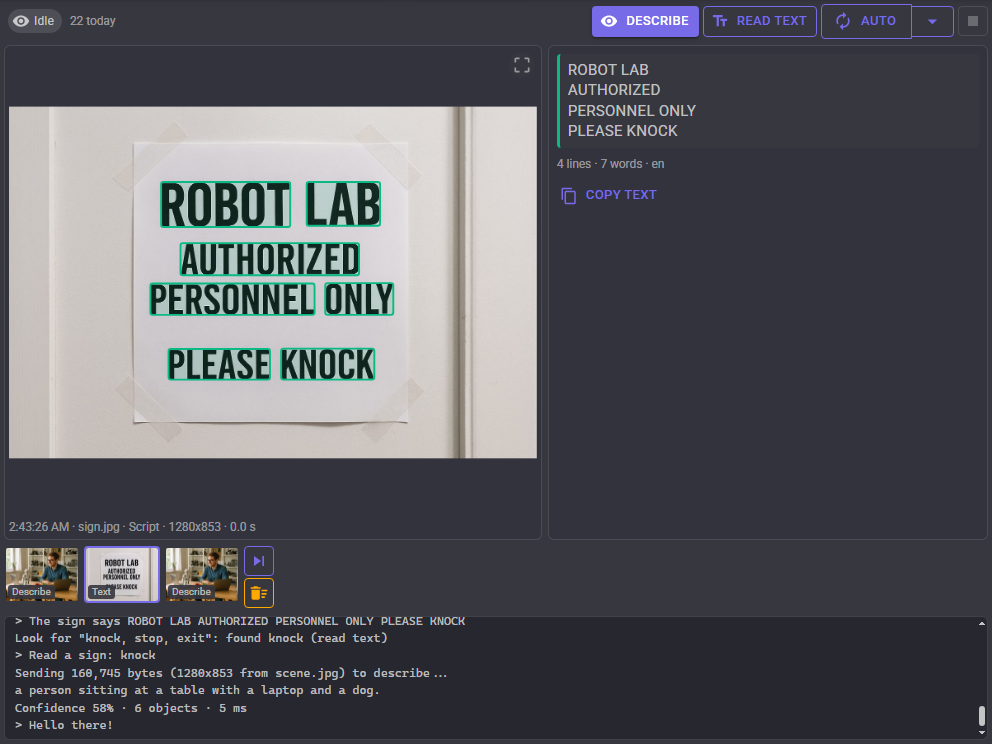Click the "Hello there!" log line
The height and width of the screenshot is (744, 992).
tap(64, 725)
